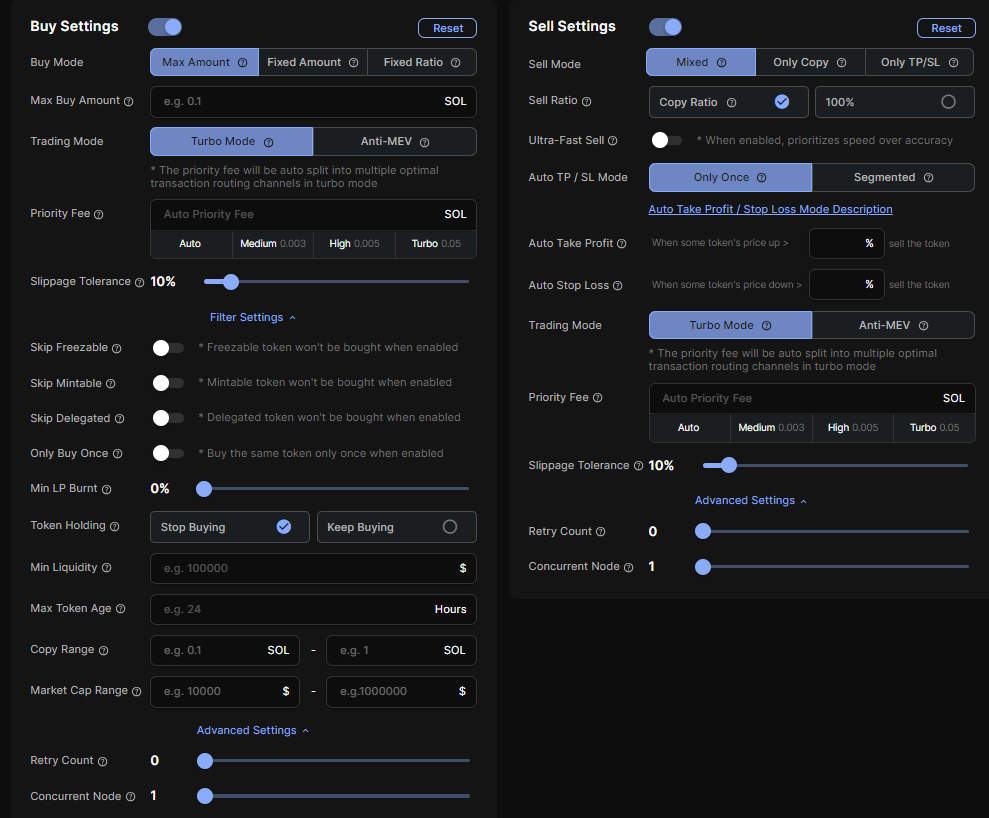Enable Skip Delegated switch
Image resolution: width=989 pixels, height=818 pixels.
click(168, 418)
